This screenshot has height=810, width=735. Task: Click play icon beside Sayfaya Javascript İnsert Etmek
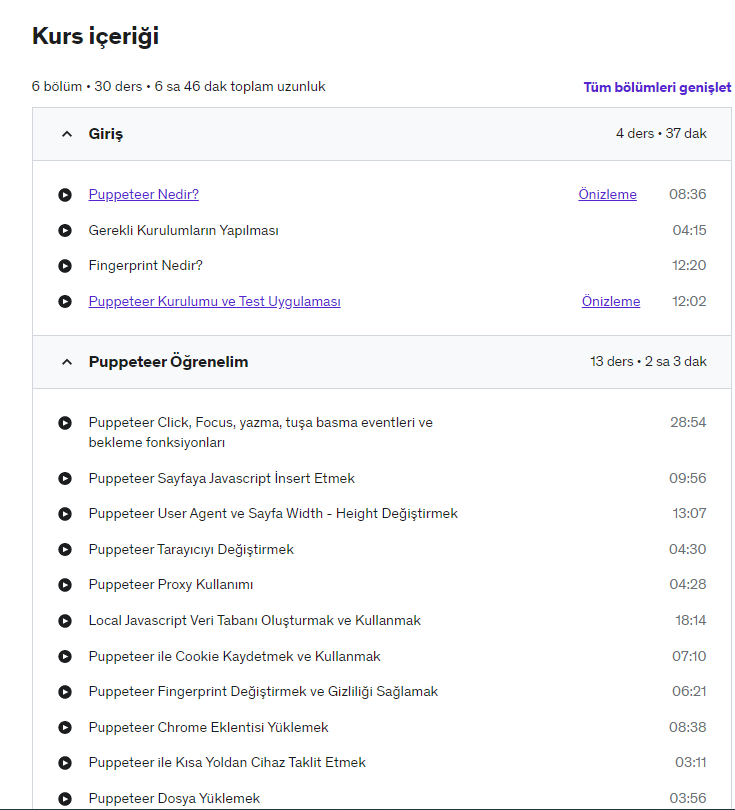click(65, 478)
